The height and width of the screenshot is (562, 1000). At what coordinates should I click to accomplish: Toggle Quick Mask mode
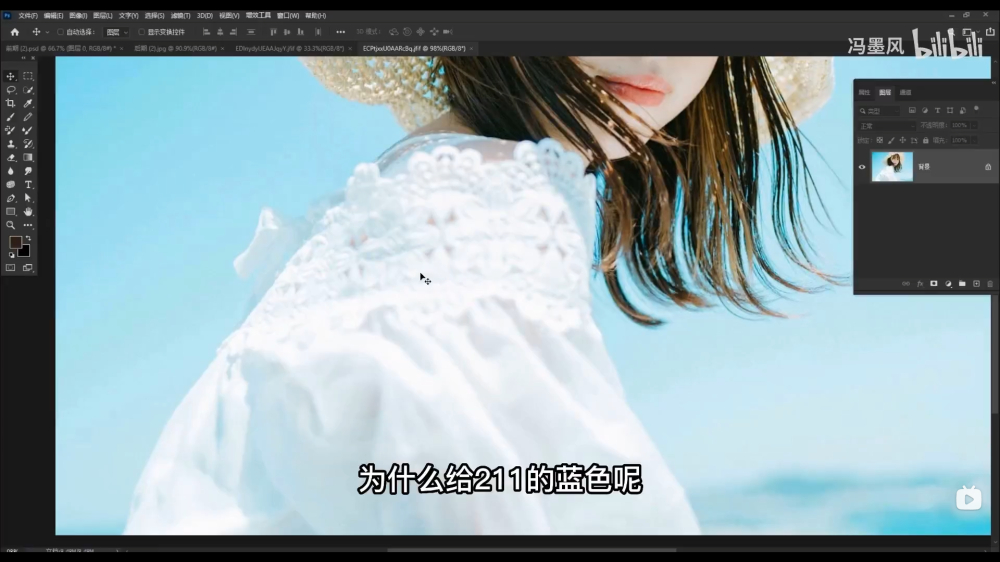pos(11,268)
